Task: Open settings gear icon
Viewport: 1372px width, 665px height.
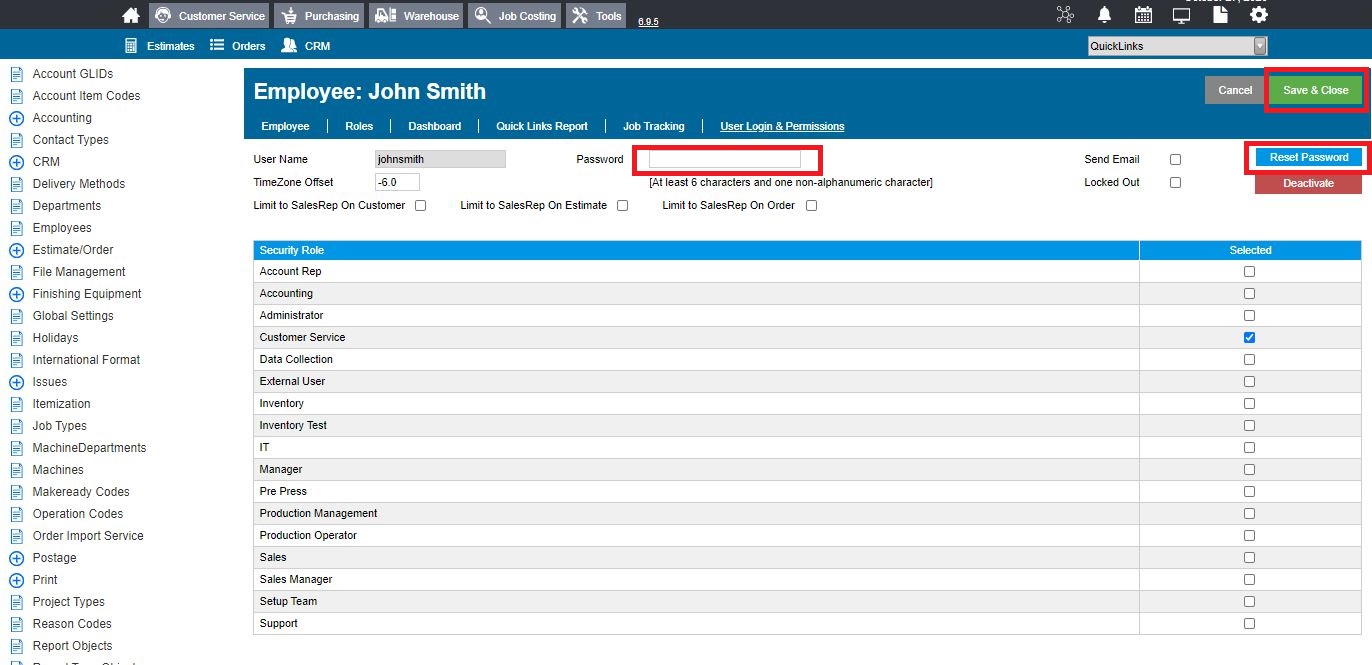Action: [1259, 15]
